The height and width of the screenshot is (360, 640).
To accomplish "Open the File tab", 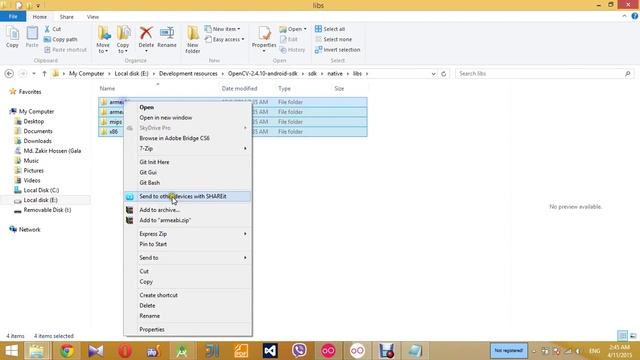I will tap(13, 17).
